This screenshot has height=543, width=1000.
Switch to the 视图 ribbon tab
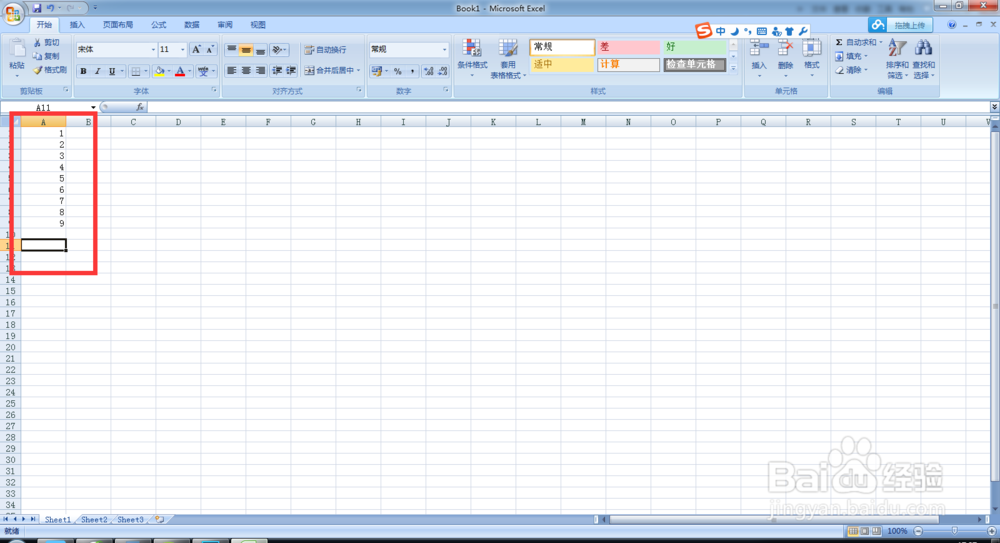(x=258, y=25)
